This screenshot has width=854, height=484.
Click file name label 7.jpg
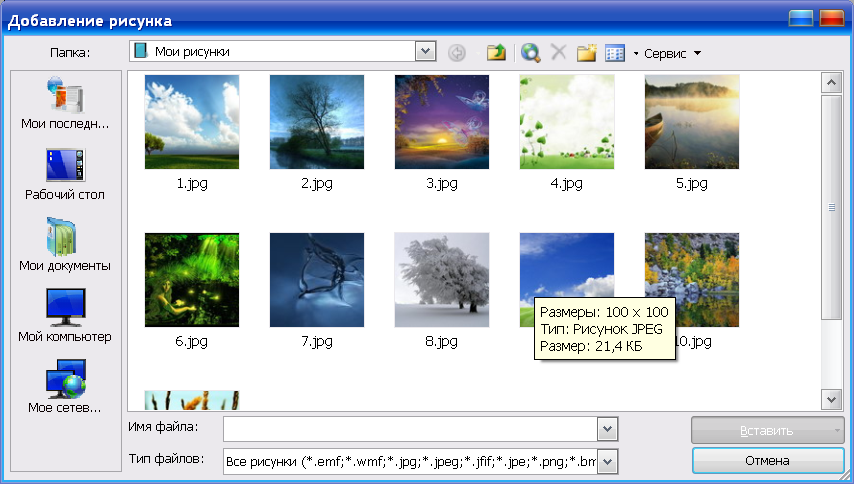tap(317, 341)
